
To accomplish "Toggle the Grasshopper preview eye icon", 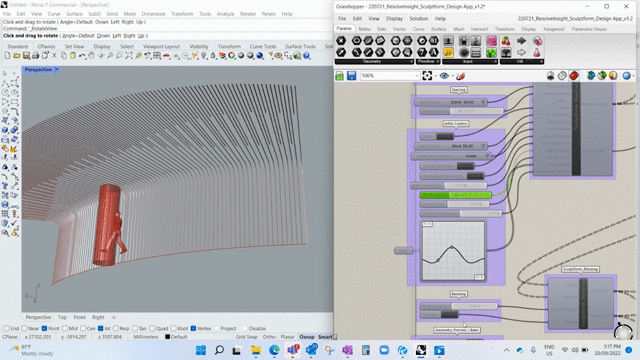I will pos(444,76).
